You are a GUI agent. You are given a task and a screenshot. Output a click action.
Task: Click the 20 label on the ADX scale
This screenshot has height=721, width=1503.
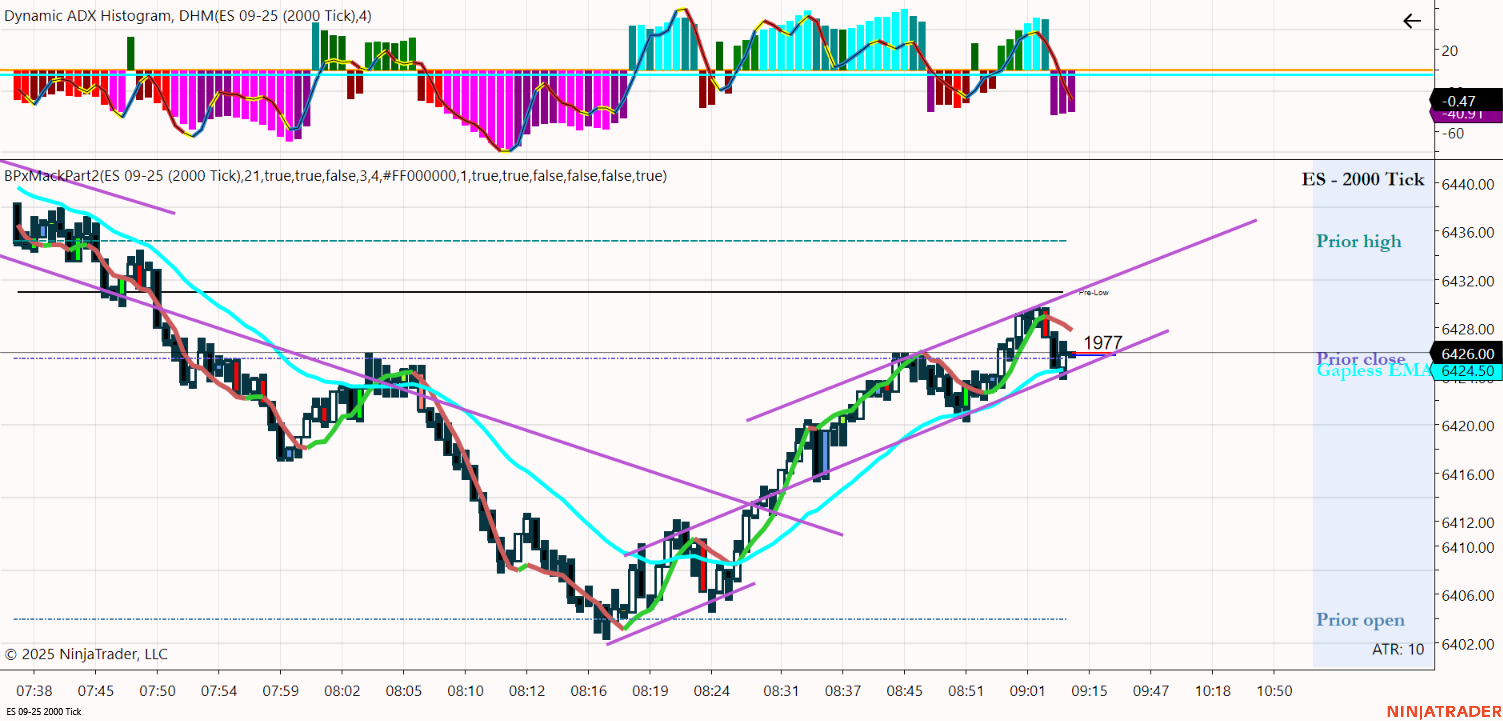pos(1450,50)
